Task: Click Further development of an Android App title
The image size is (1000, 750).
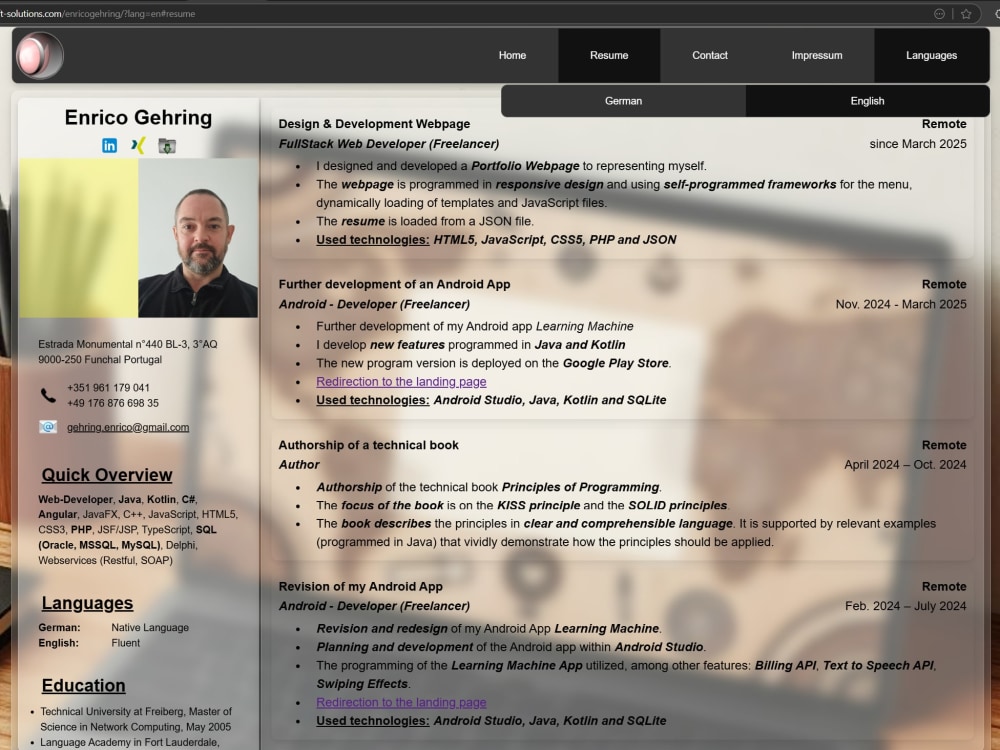Action: coord(394,284)
